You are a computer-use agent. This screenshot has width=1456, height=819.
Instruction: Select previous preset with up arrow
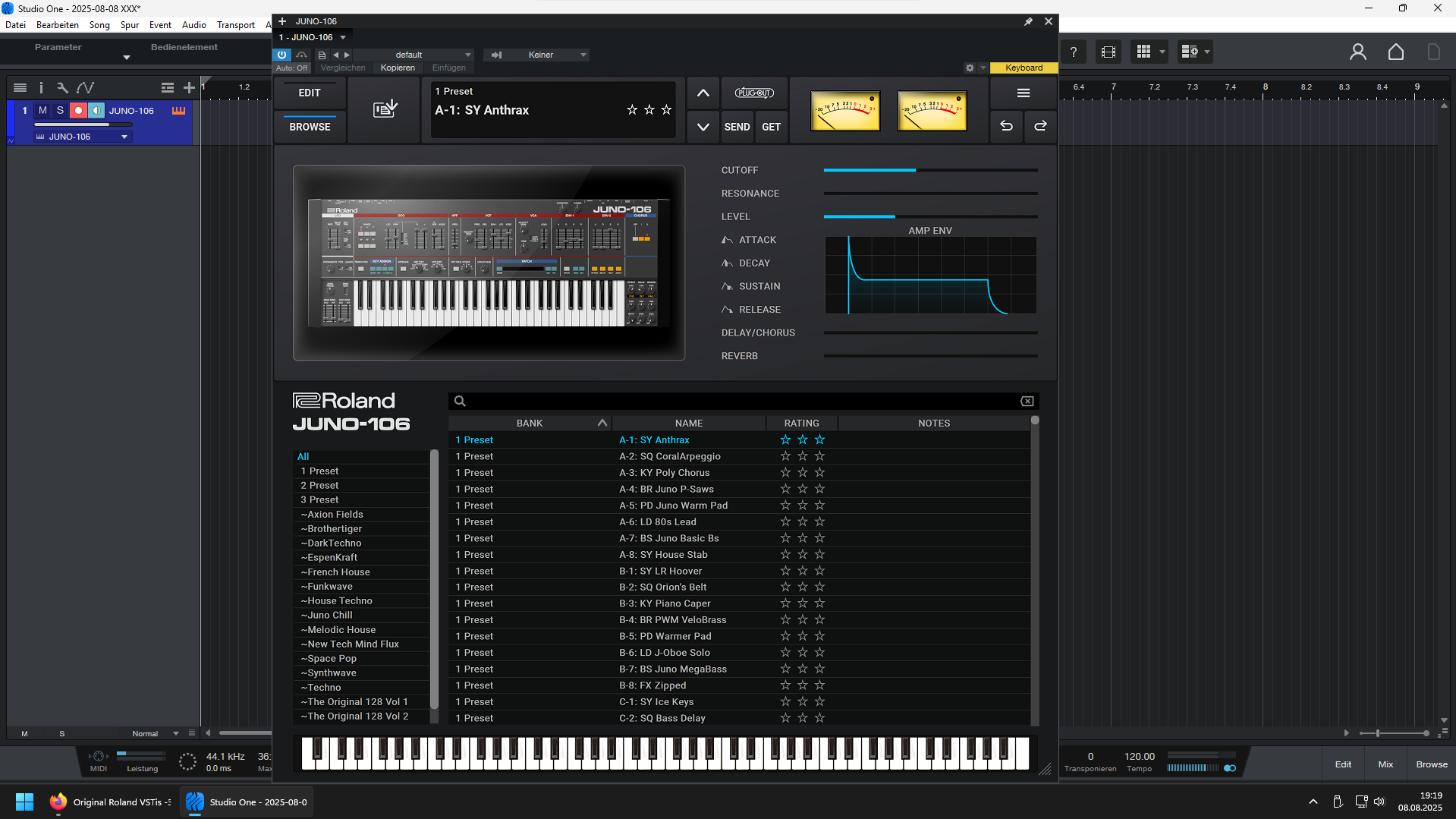703,93
